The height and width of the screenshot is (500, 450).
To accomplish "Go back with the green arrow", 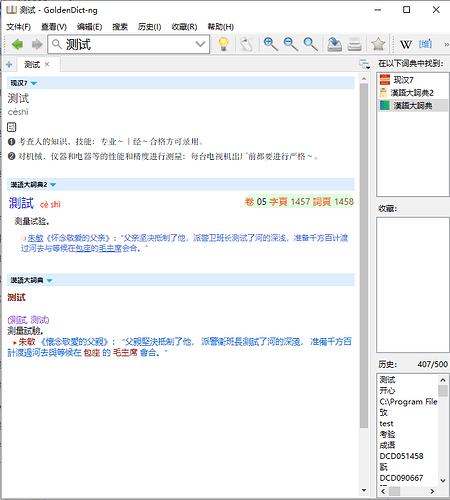I will [x=17, y=44].
